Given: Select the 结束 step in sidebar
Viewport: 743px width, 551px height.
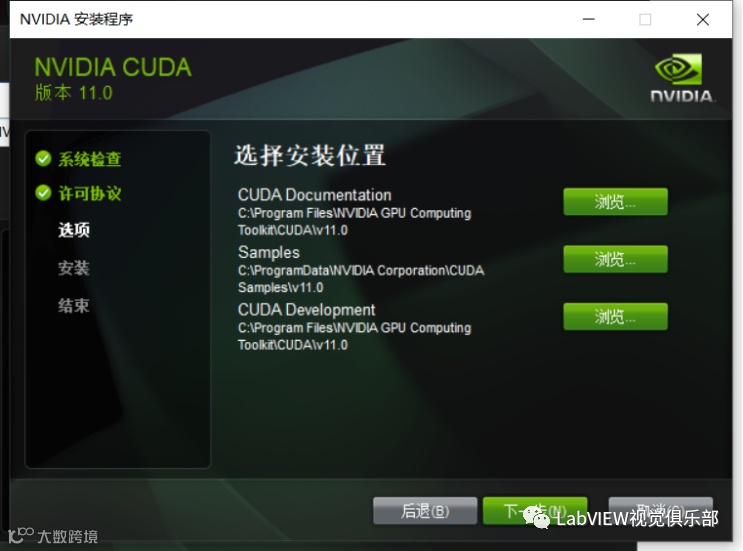Looking at the screenshot, I should coord(74,306).
